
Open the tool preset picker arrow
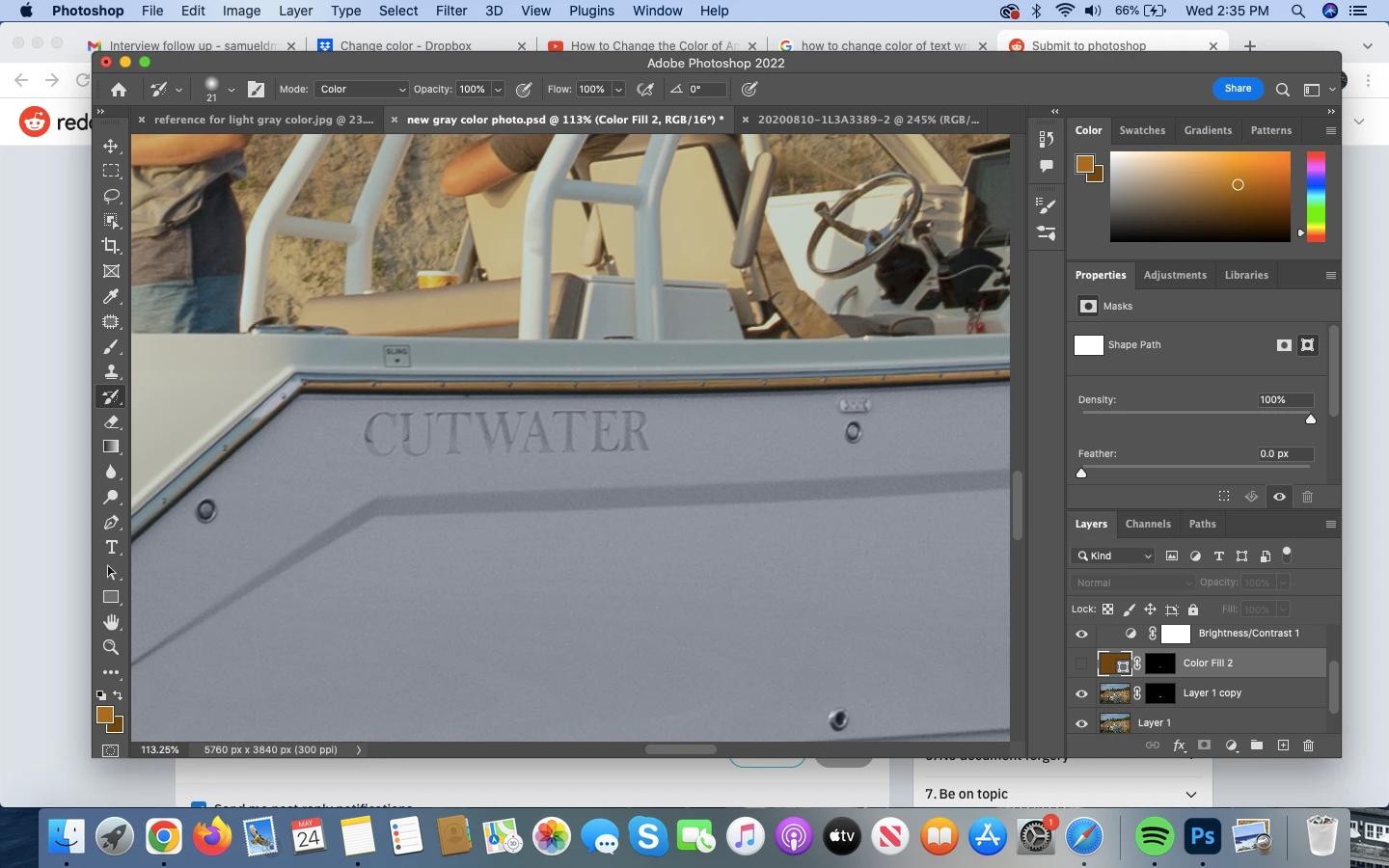[178, 90]
